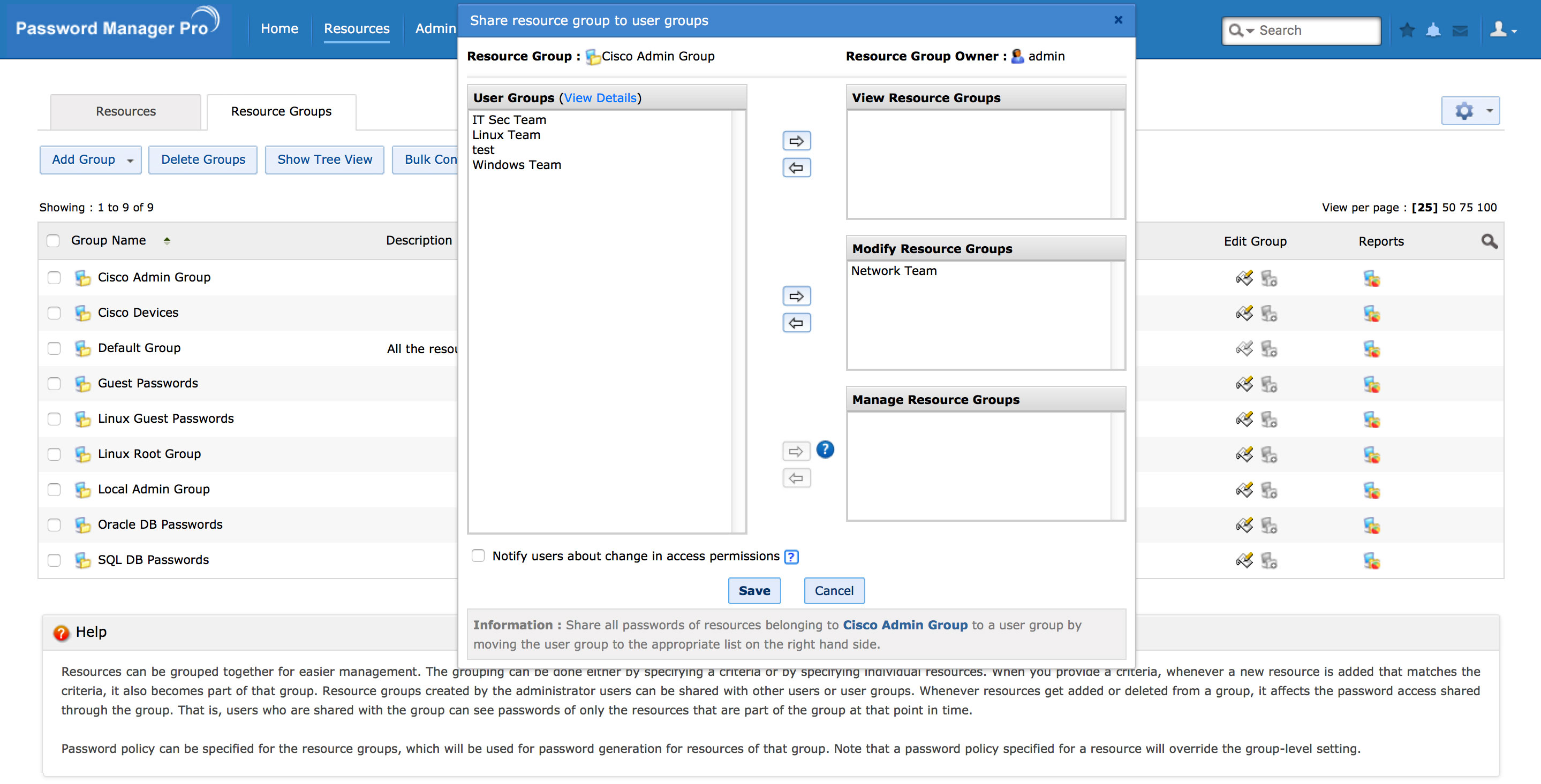
Task: Open the user account dropdown menu
Action: click(x=1502, y=30)
